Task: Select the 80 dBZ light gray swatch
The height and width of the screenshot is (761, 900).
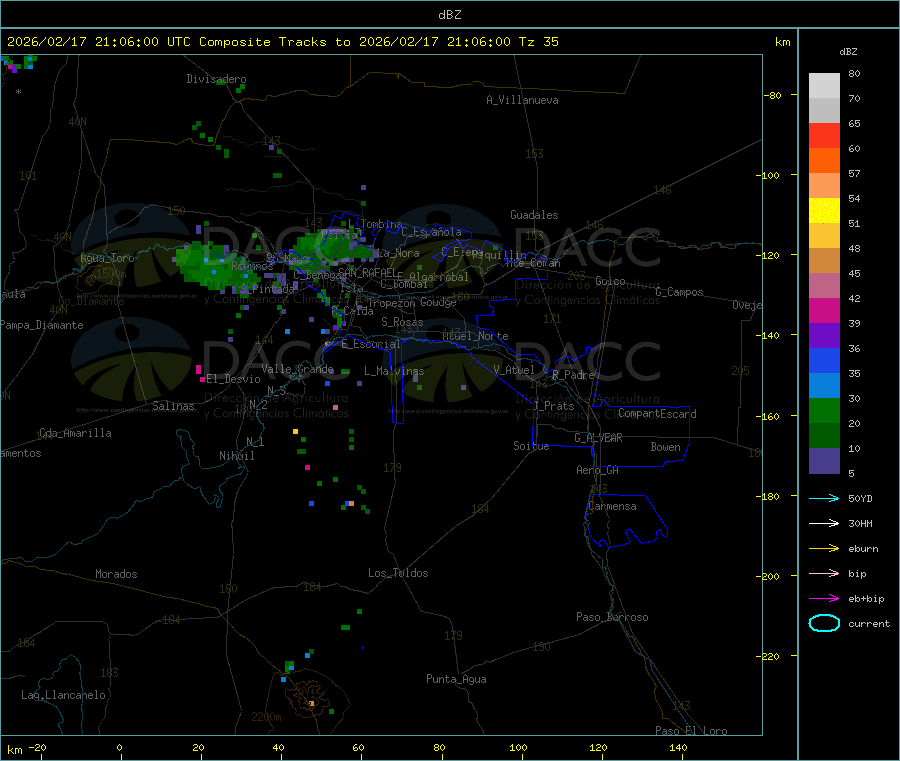Action: pyautogui.click(x=824, y=86)
